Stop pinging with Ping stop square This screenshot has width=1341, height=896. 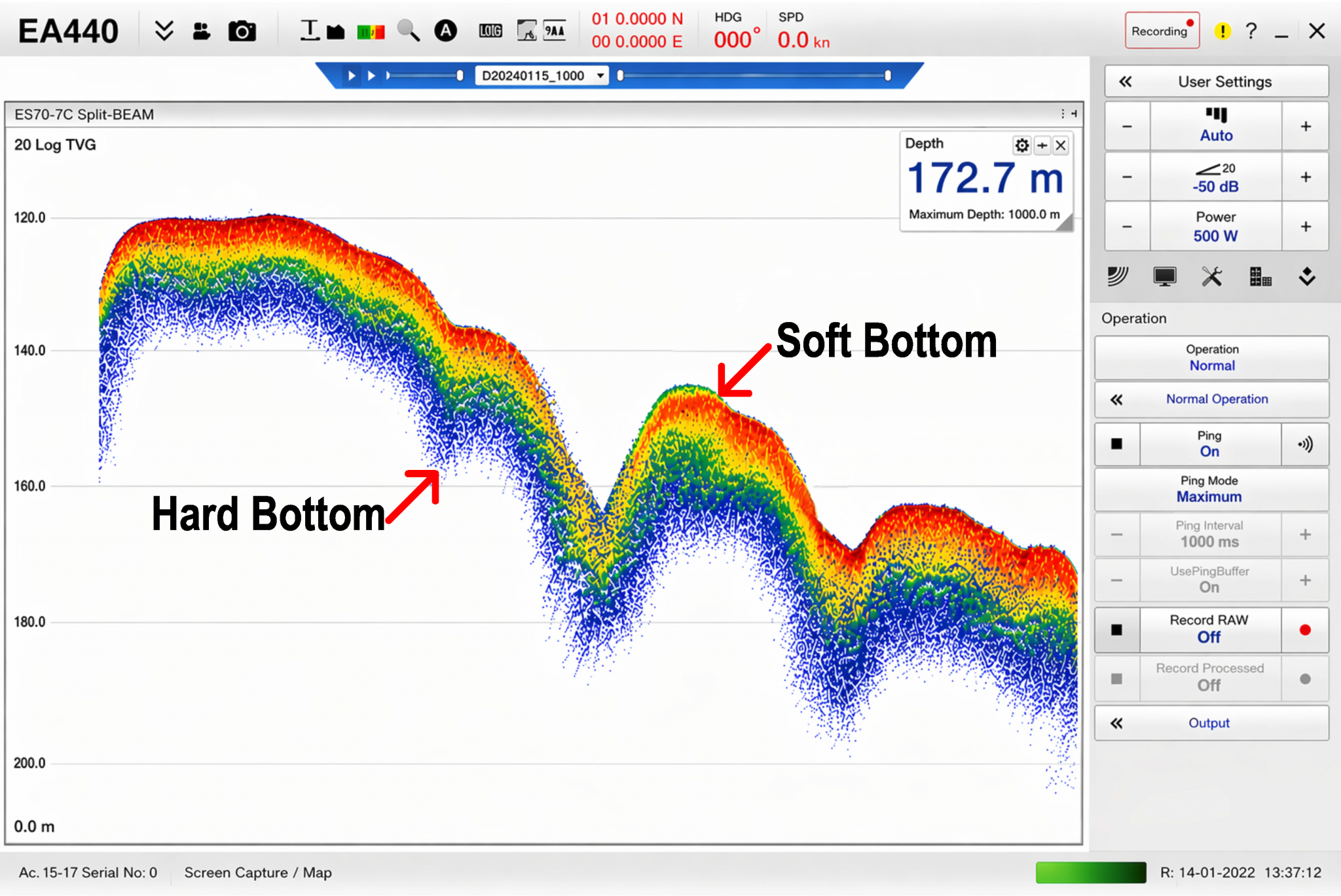coord(1117,444)
